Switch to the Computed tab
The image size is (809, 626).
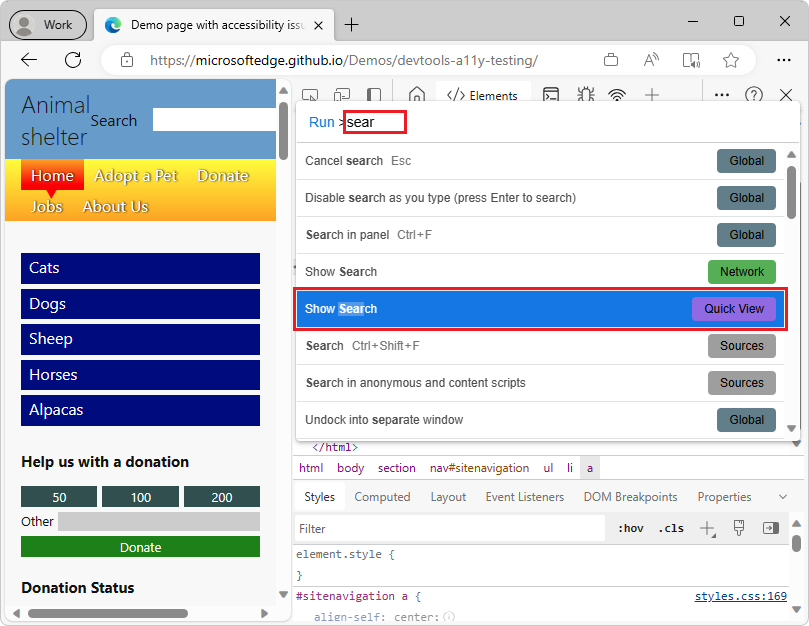point(383,496)
